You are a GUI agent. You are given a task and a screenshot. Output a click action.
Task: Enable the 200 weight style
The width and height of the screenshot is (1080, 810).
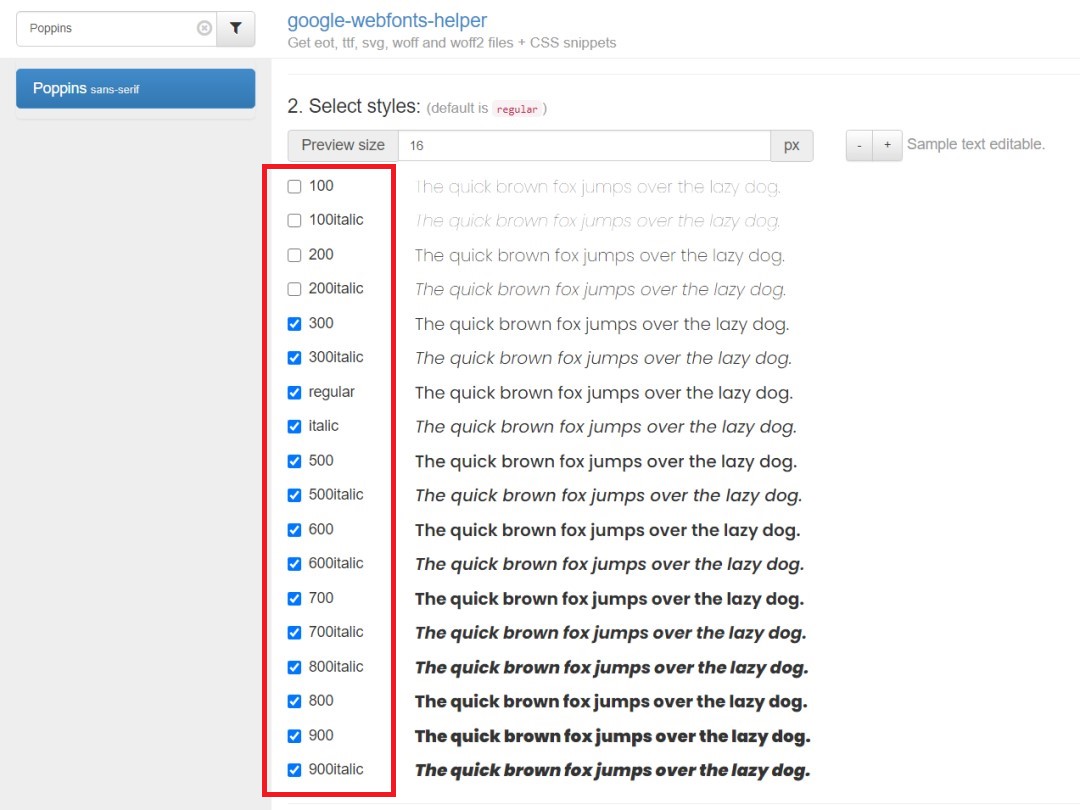coord(295,254)
